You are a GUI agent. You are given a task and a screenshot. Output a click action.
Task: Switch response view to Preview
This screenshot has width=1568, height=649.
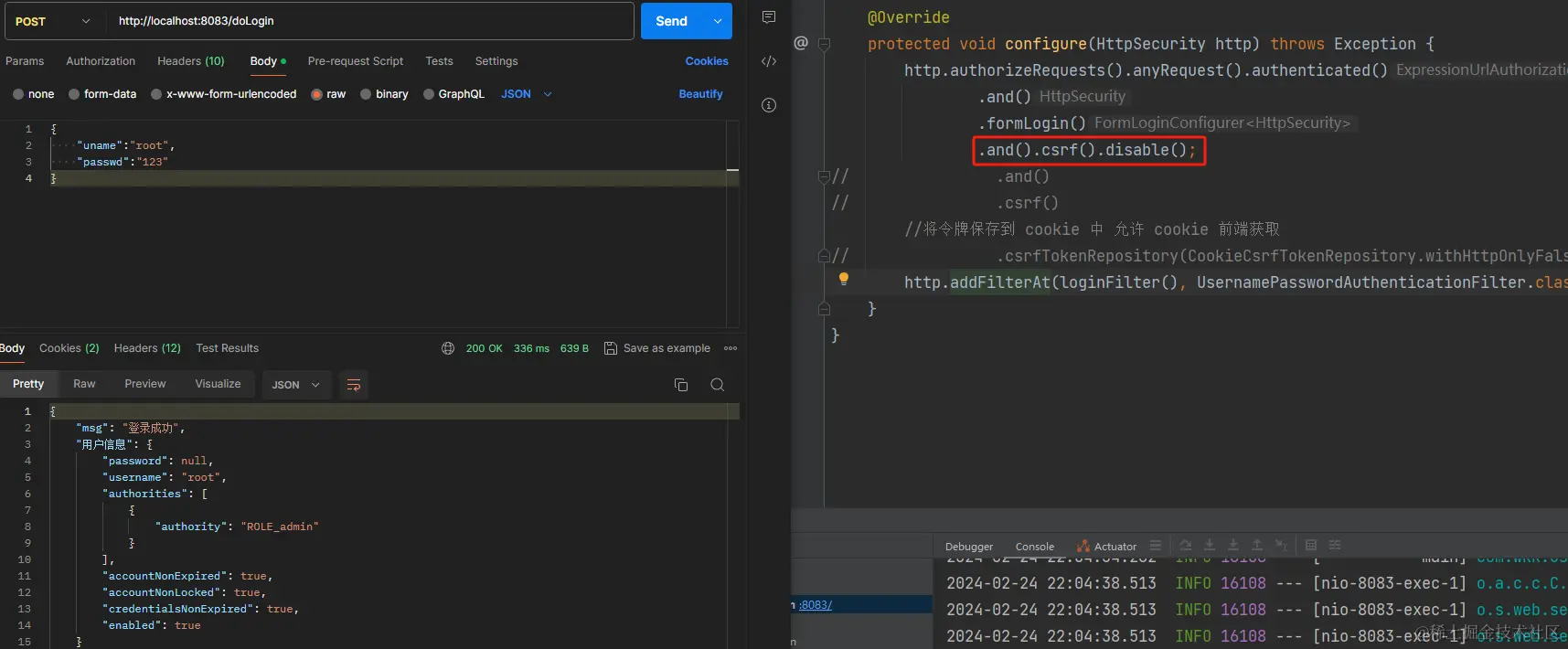coord(145,384)
